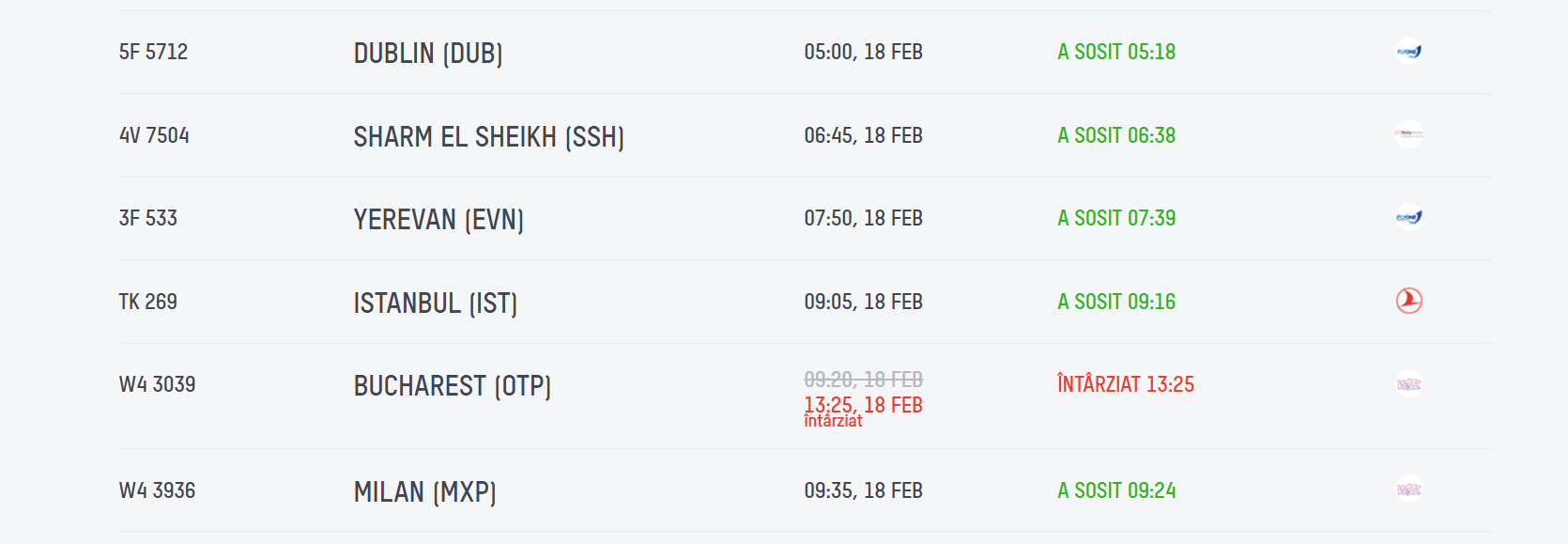Open the MILAN (MXP) destination entry
The image size is (1568, 544).
click(x=424, y=491)
